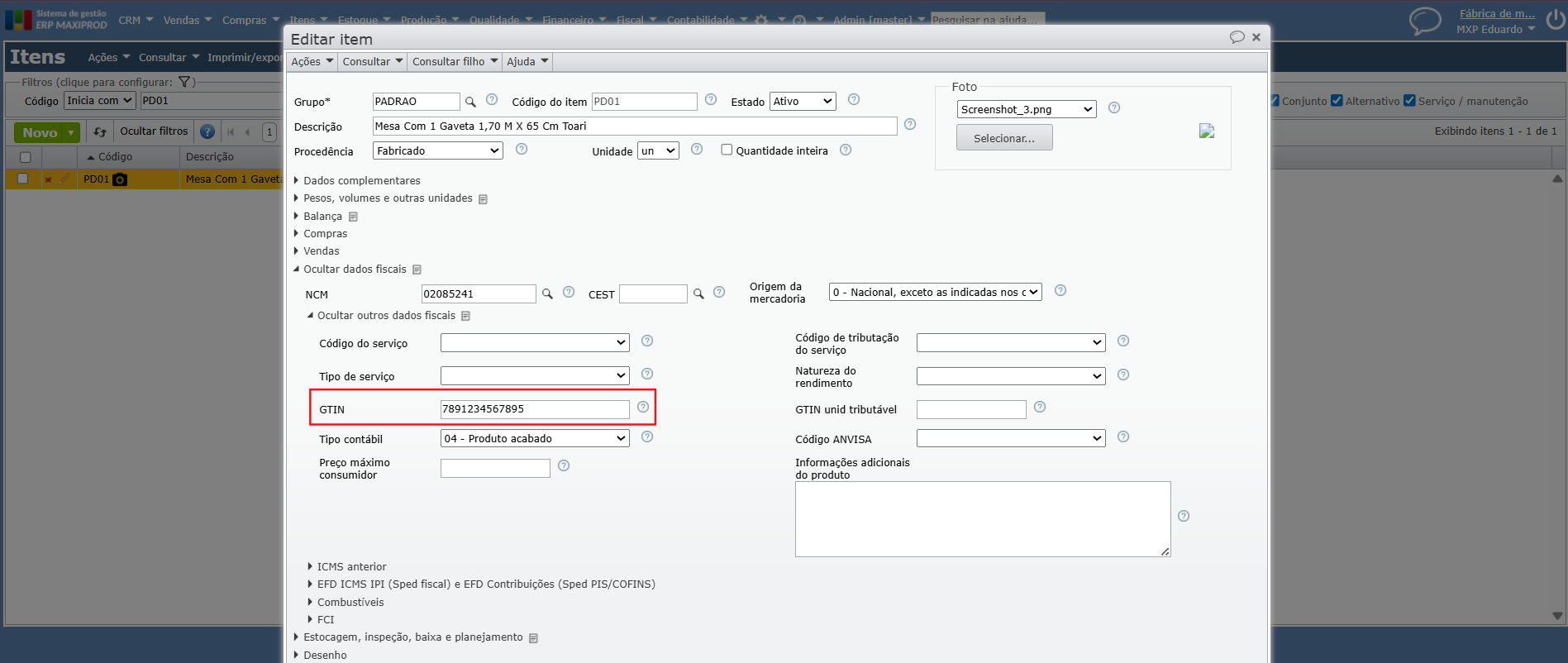The width and height of the screenshot is (1568, 663).
Task: Click the CEST lookup magnifier icon
Action: 698,293
